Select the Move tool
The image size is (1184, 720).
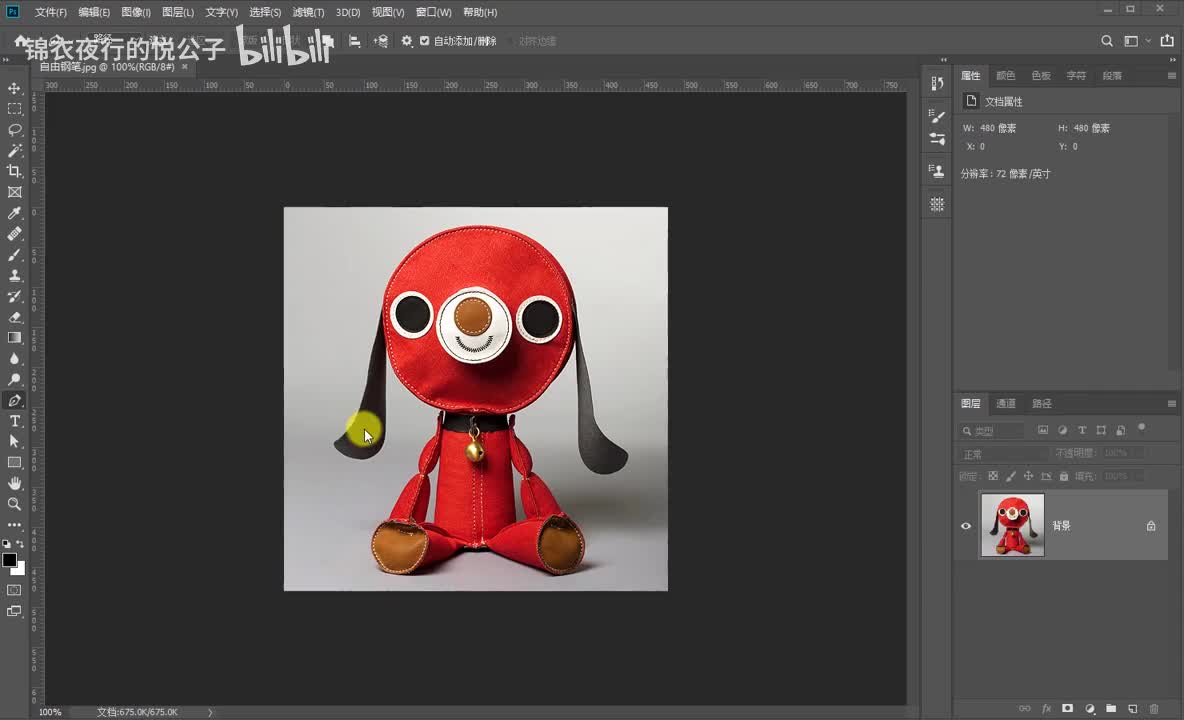[14, 88]
